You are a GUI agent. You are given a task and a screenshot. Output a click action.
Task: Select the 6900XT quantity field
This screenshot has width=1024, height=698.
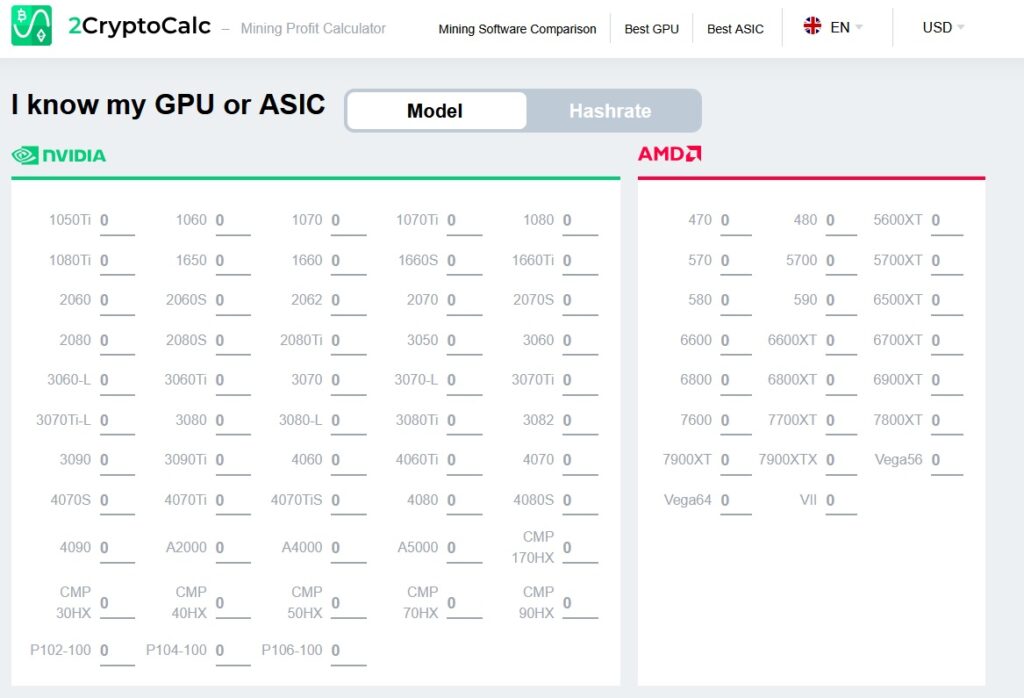click(947, 381)
